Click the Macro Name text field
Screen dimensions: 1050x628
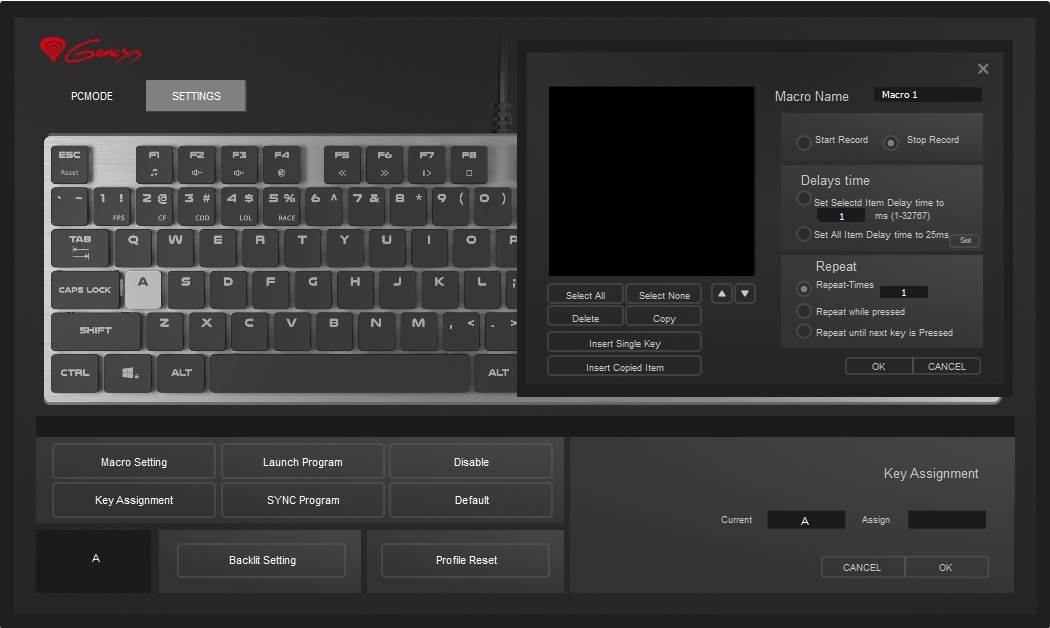coord(927,95)
